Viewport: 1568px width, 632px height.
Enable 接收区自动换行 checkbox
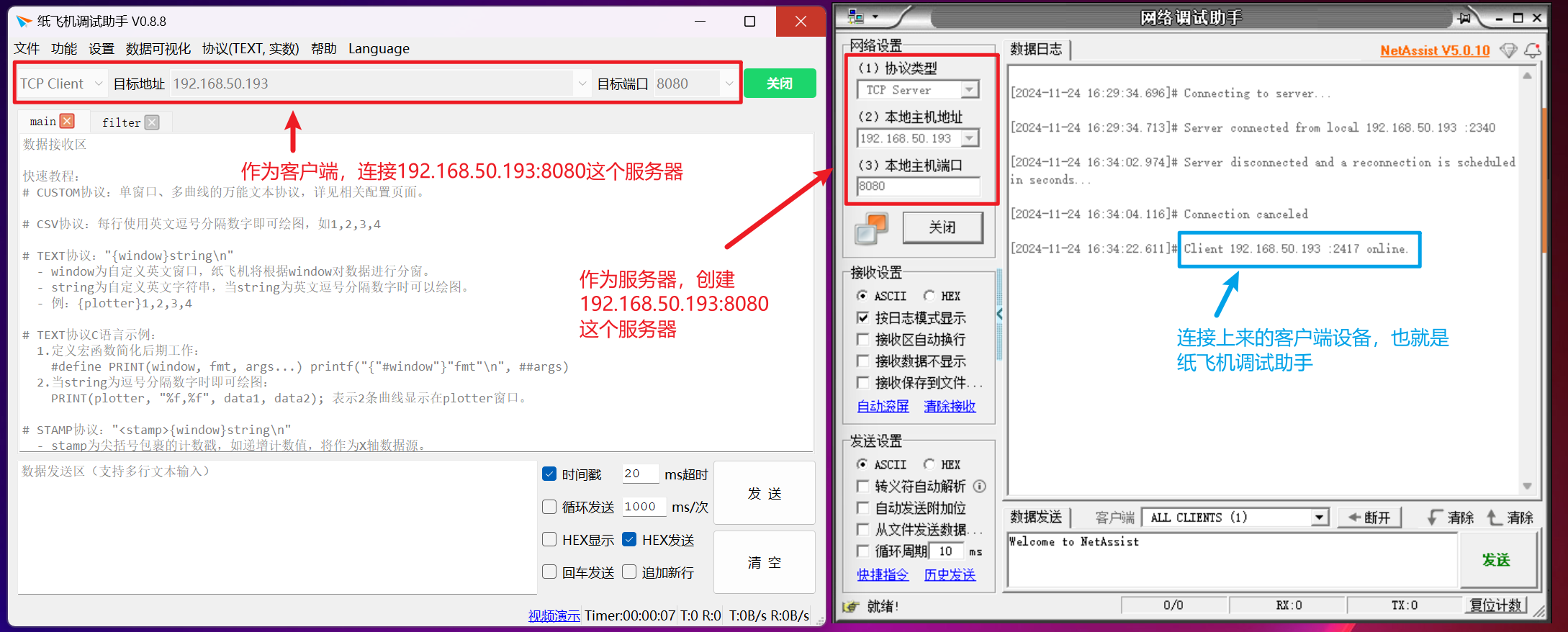click(x=862, y=339)
